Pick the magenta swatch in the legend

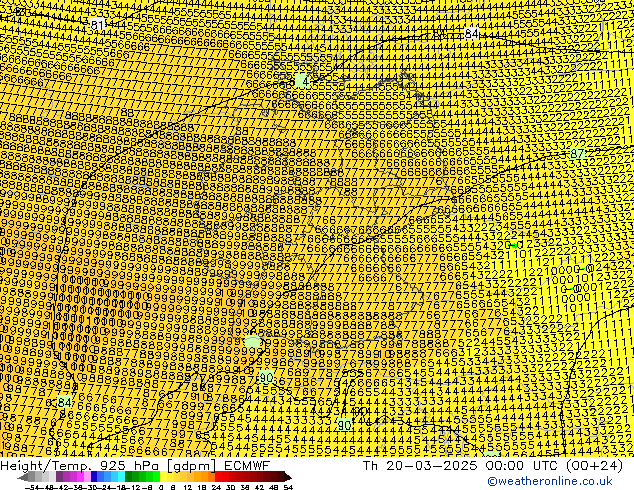point(80,477)
